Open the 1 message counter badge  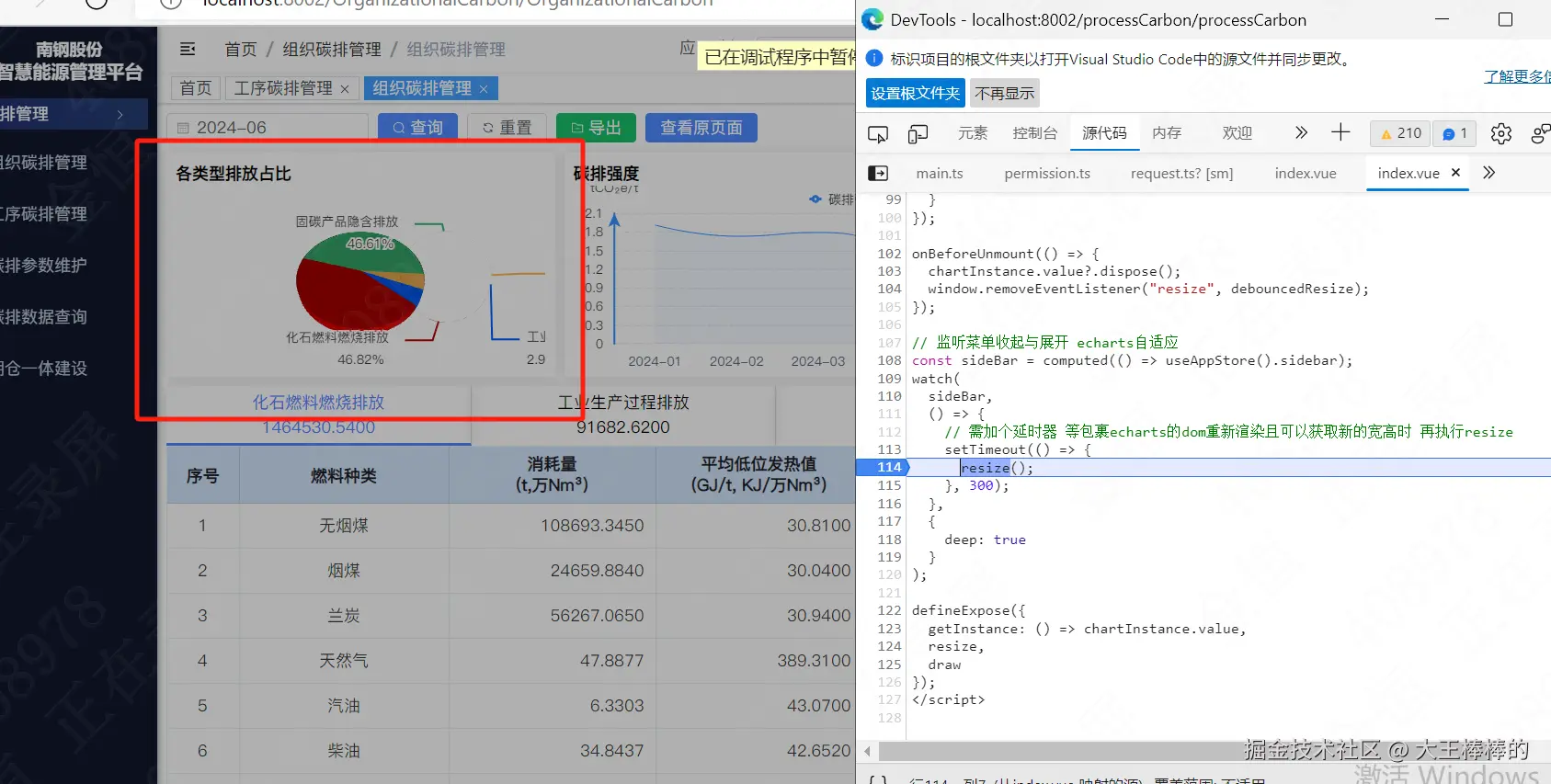pos(1454,133)
